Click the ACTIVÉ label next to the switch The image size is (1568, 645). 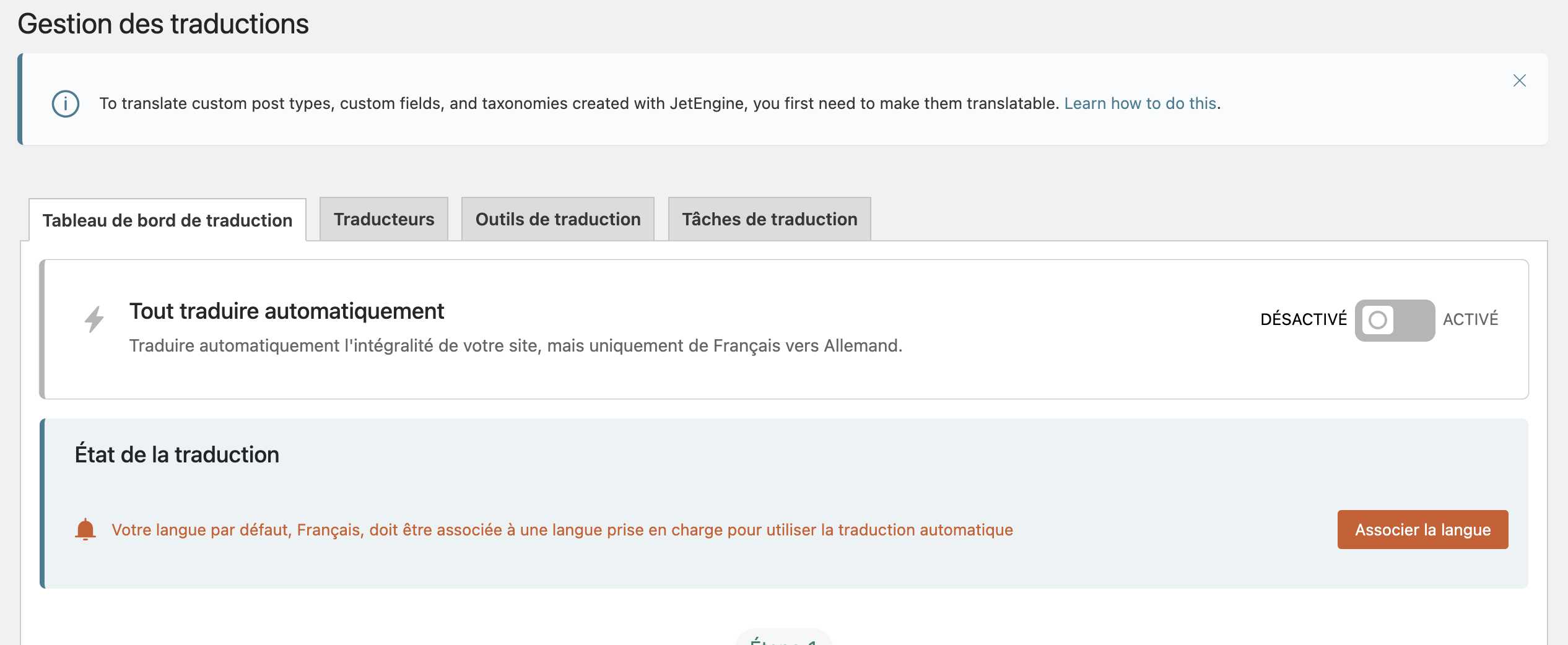[x=1470, y=319]
